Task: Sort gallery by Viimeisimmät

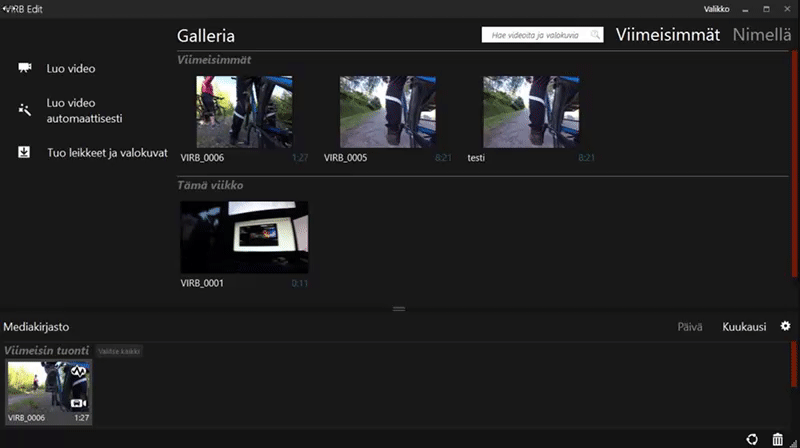Action: pyautogui.click(x=667, y=35)
